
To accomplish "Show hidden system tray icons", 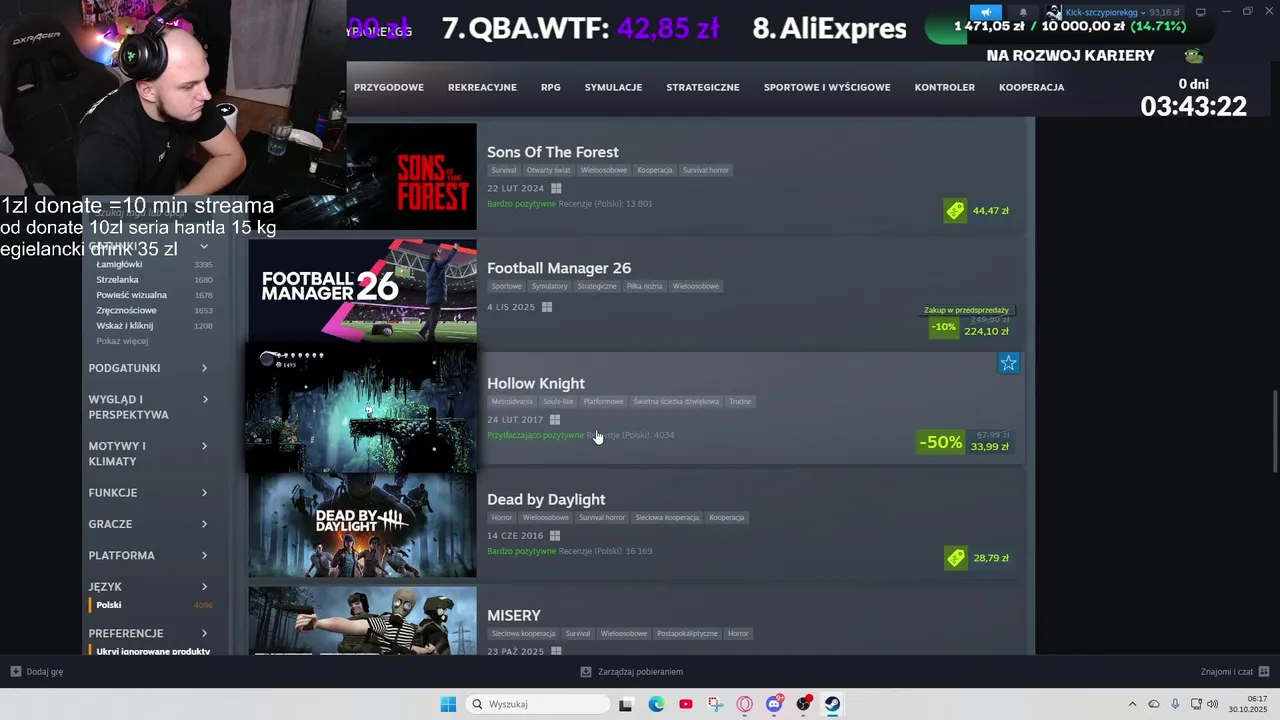I will point(1132,704).
